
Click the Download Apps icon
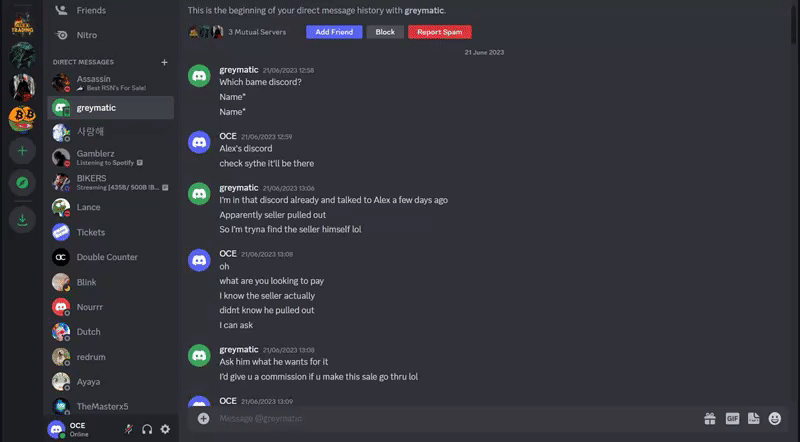(x=22, y=220)
